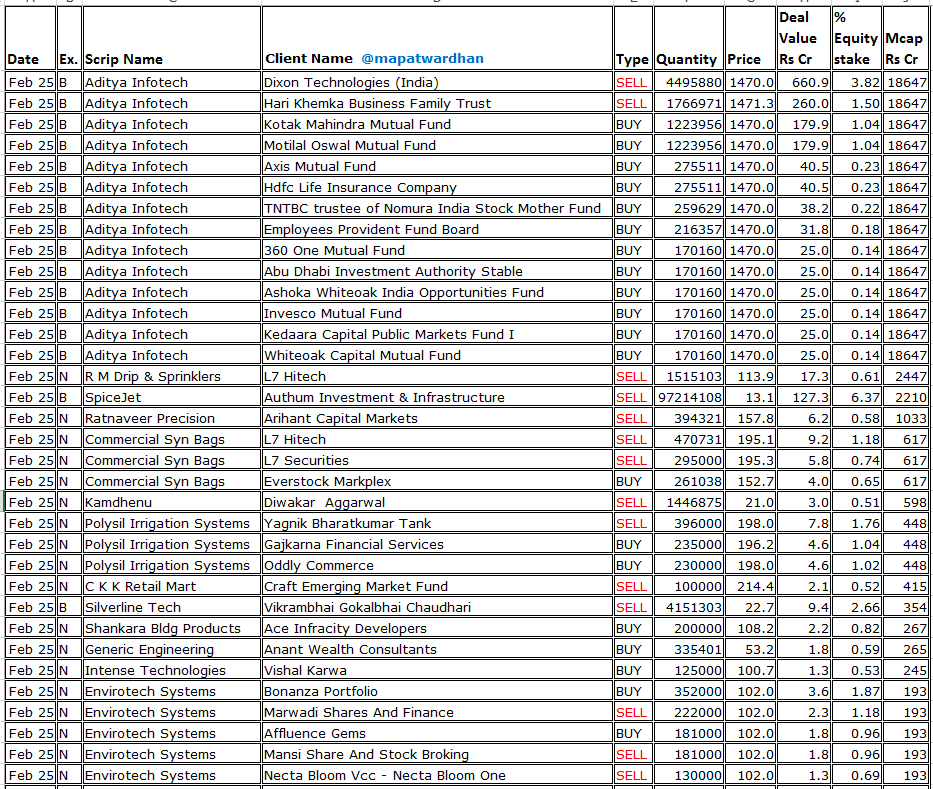Click Necta Bloom Vcc - Necta Bloom One
The image size is (933, 789).
pos(437,775)
